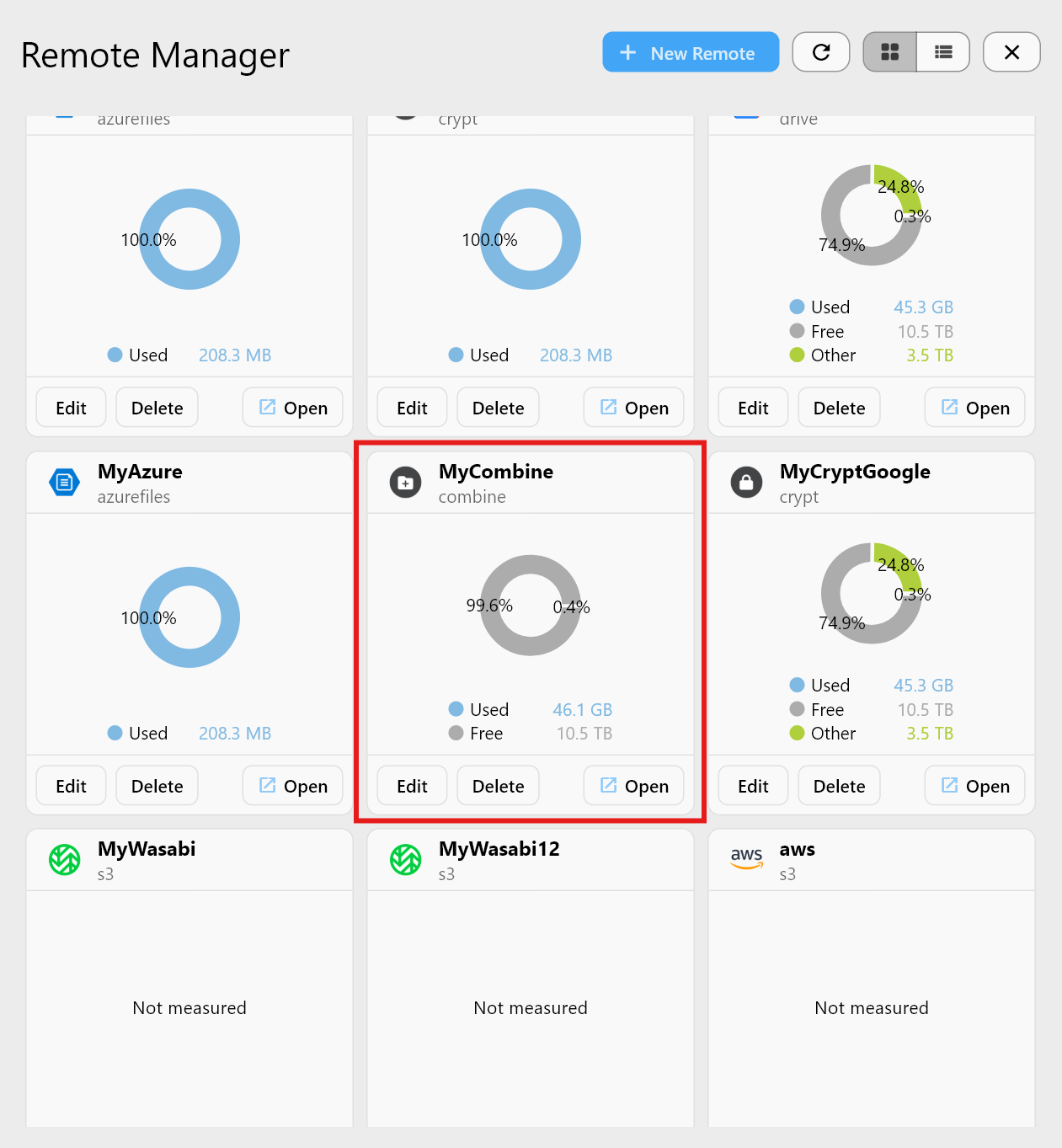Click the MyCombine card title

496,472
